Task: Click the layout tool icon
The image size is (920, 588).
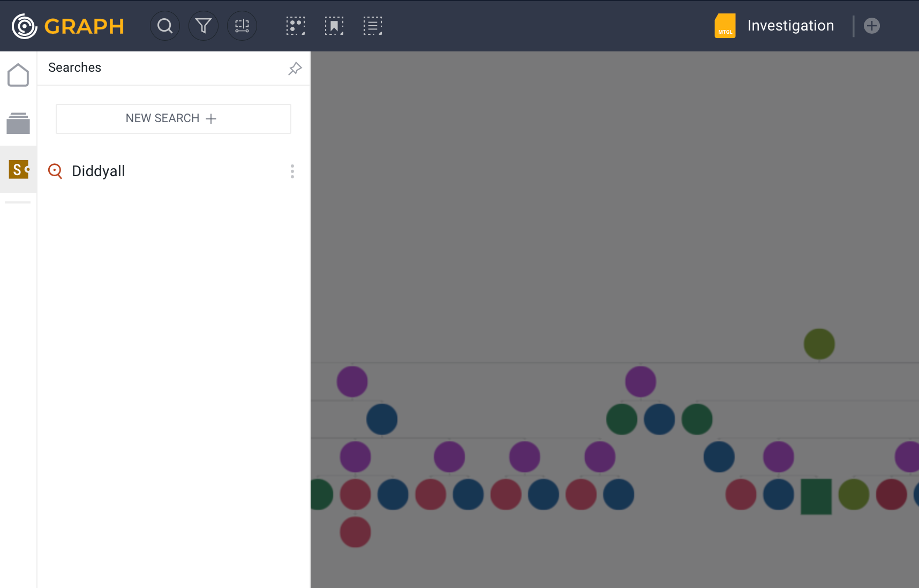Action: 242,26
